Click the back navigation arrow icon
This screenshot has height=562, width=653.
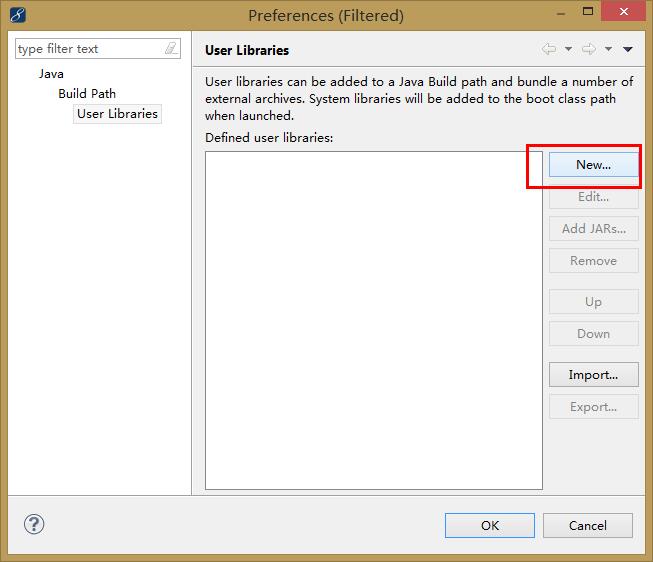click(549, 49)
